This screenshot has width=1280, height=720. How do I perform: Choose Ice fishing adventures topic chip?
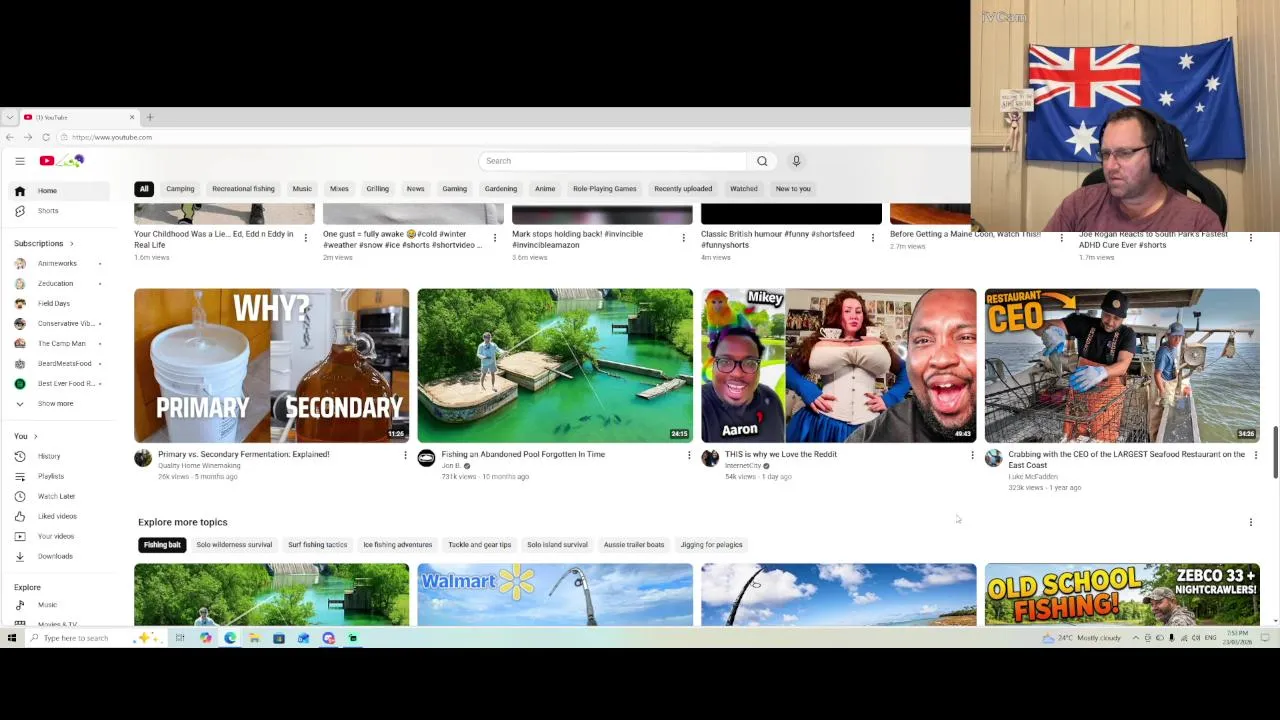tap(397, 545)
